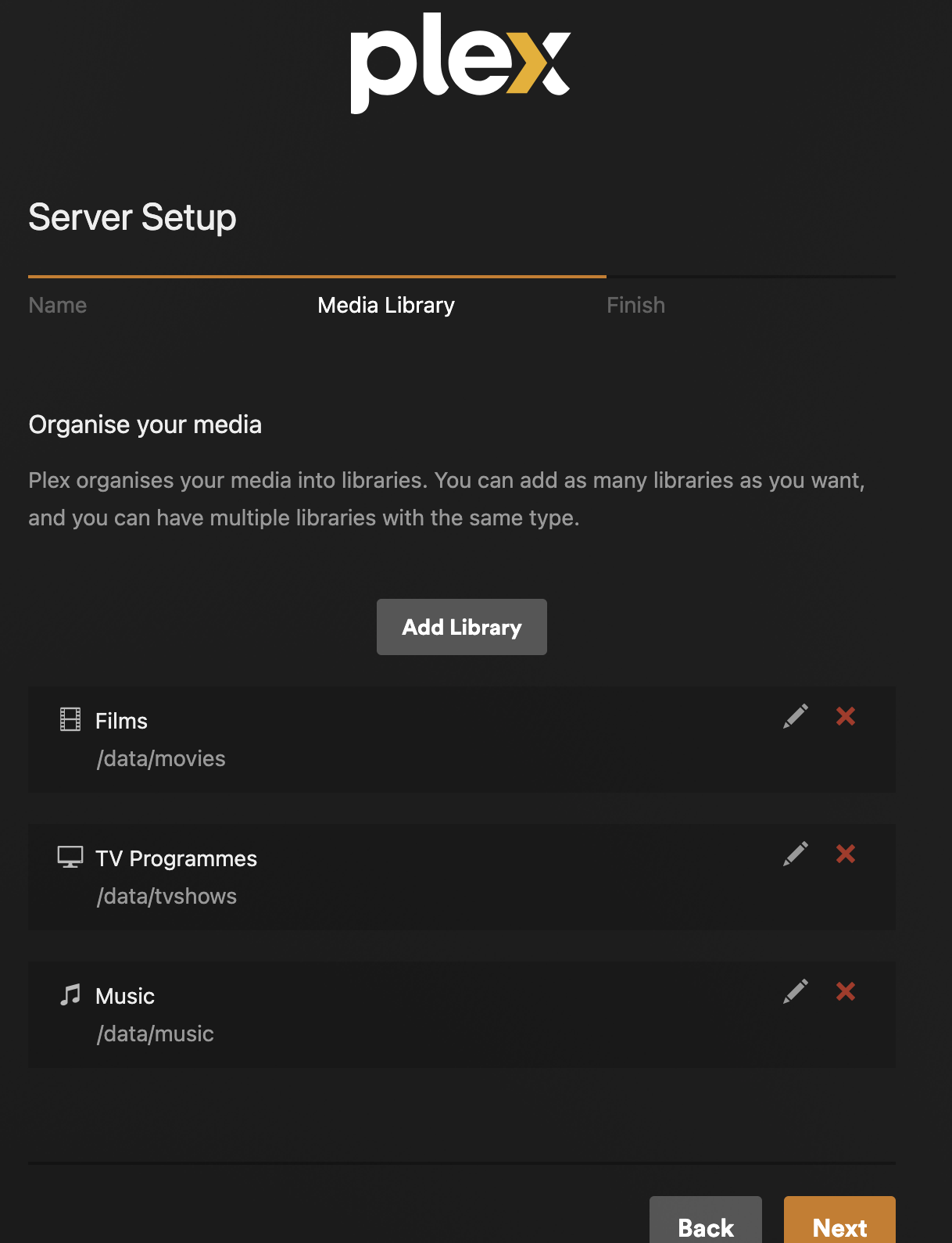
Task: Select the Media Library step tab
Action: 386,305
